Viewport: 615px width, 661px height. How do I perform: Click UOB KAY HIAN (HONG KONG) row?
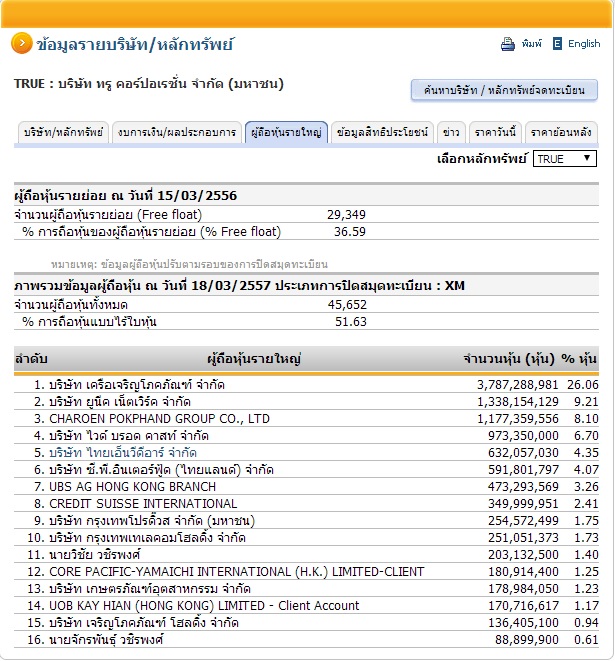(x=306, y=605)
